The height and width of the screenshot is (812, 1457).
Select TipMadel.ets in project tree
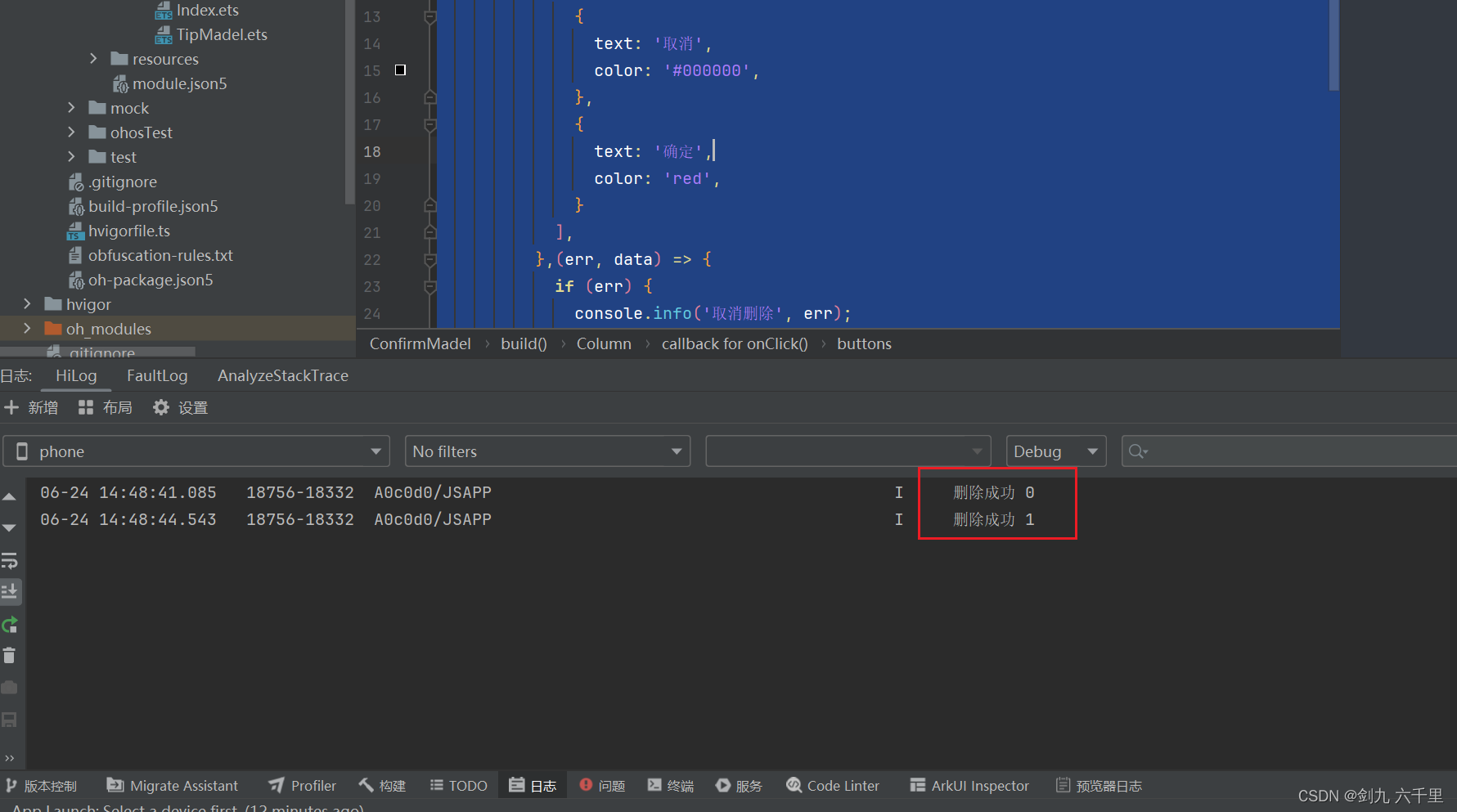tap(211, 34)
